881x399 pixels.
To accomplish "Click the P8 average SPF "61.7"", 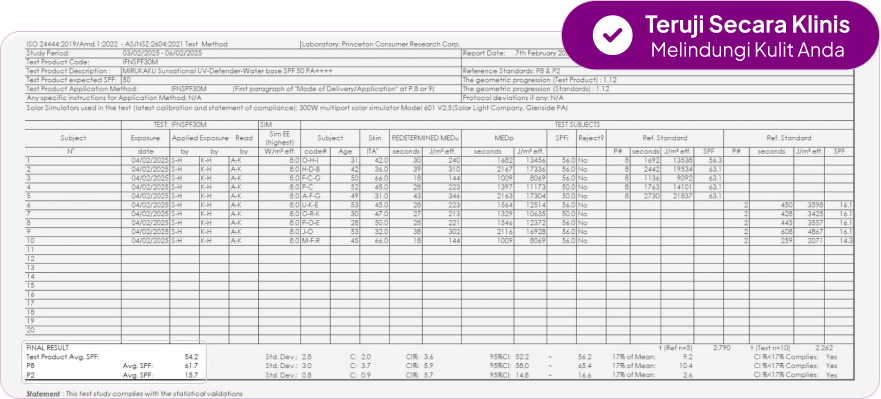I will (191, 366).
